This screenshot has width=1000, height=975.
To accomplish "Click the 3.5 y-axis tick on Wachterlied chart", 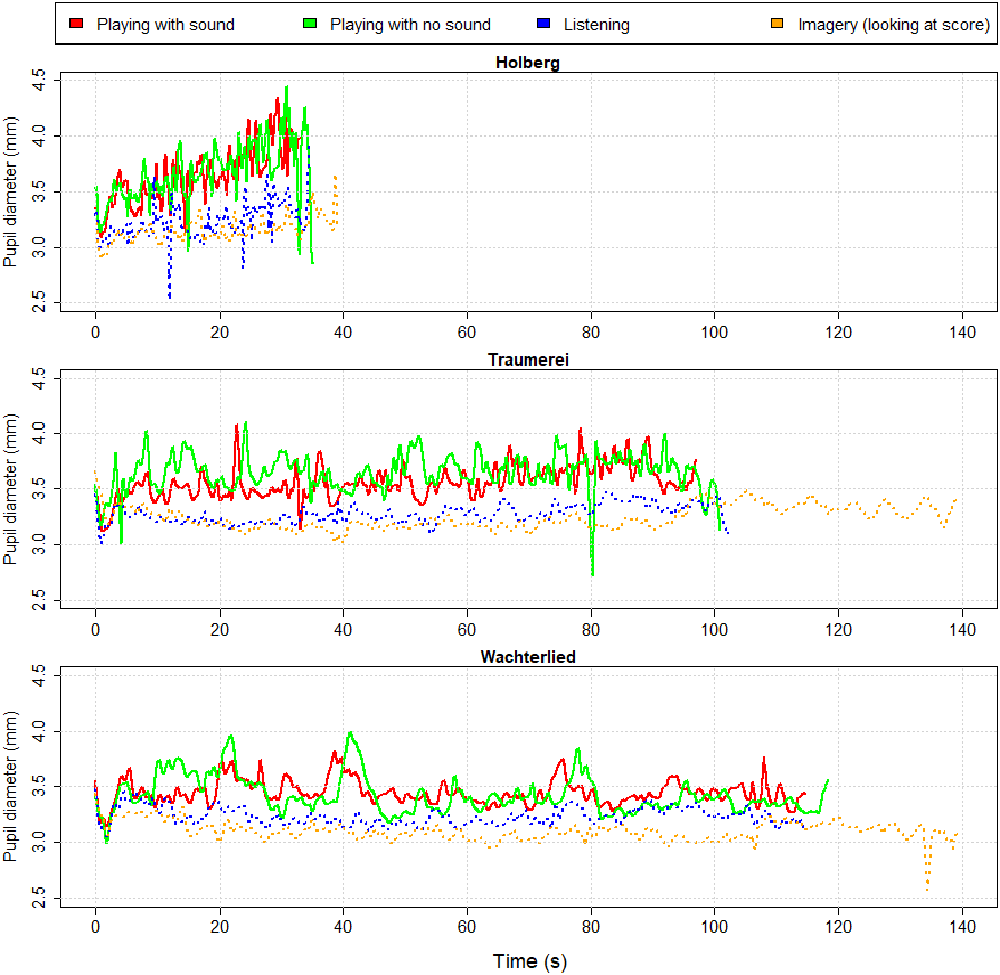I will point(38,787).
